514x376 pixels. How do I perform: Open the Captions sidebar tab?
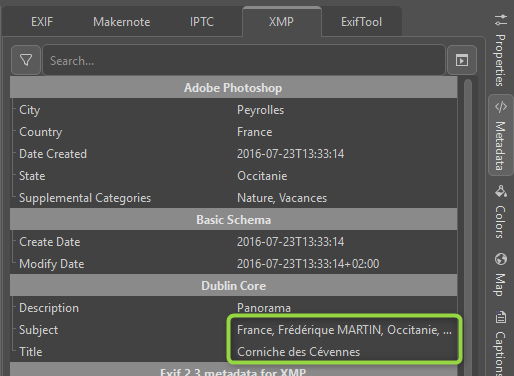(501, 342)
